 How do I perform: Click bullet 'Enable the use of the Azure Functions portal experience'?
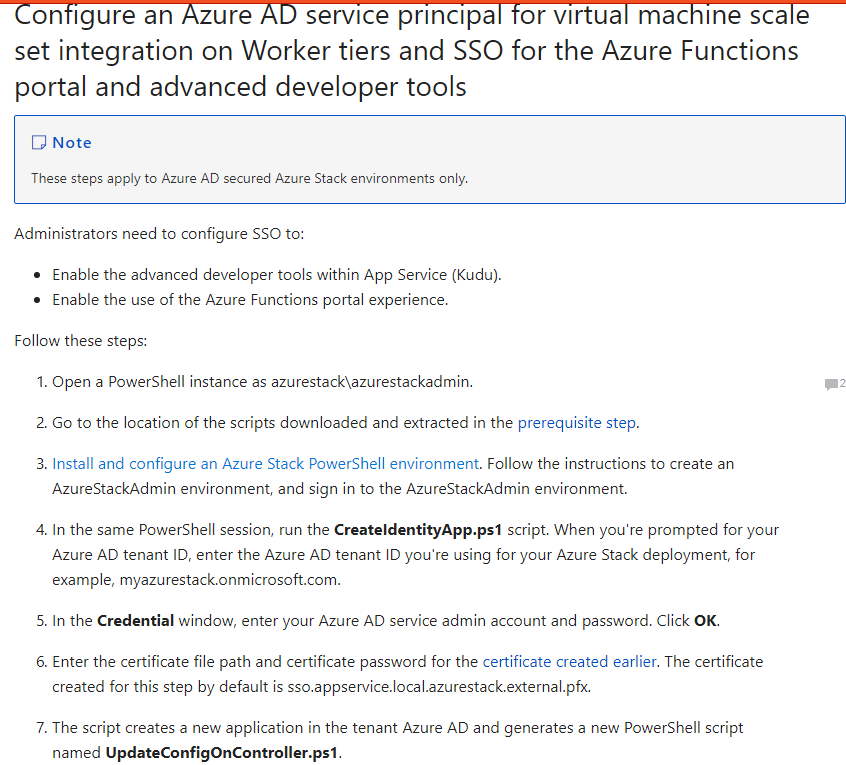click(250, 300)
